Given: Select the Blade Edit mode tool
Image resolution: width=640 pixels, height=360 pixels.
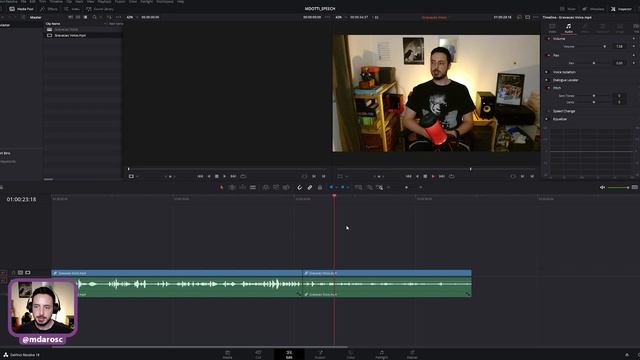Looking at the screenshot, I should click(253, 187).
